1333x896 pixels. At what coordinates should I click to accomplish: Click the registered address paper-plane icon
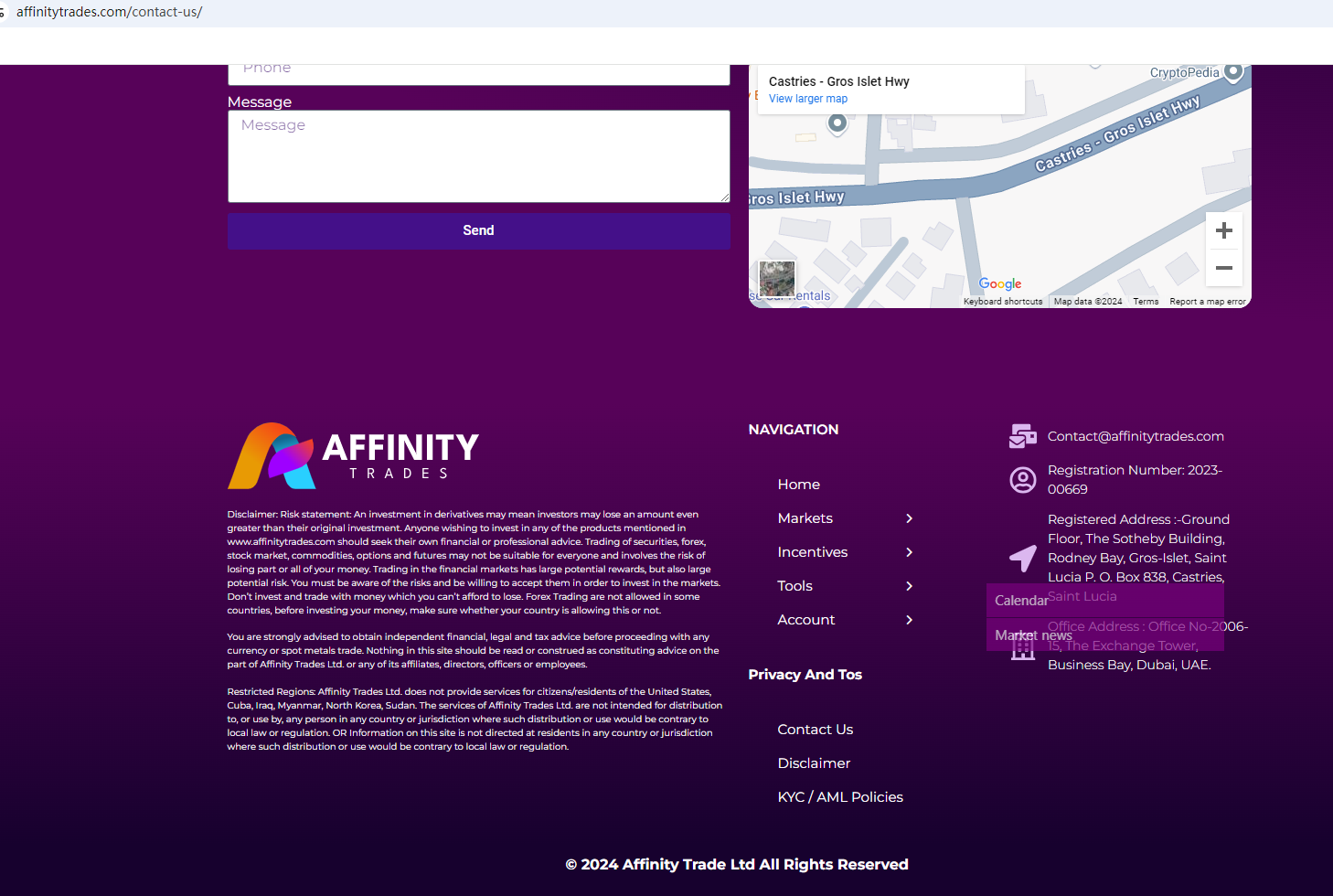pyautogui.click(x=1022, y=558)
